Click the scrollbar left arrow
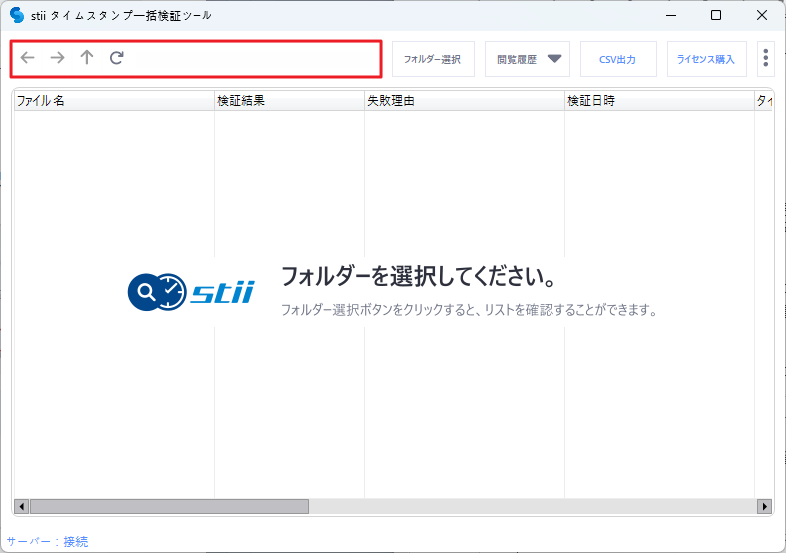 pyautogui.click(x=21, y=506)
